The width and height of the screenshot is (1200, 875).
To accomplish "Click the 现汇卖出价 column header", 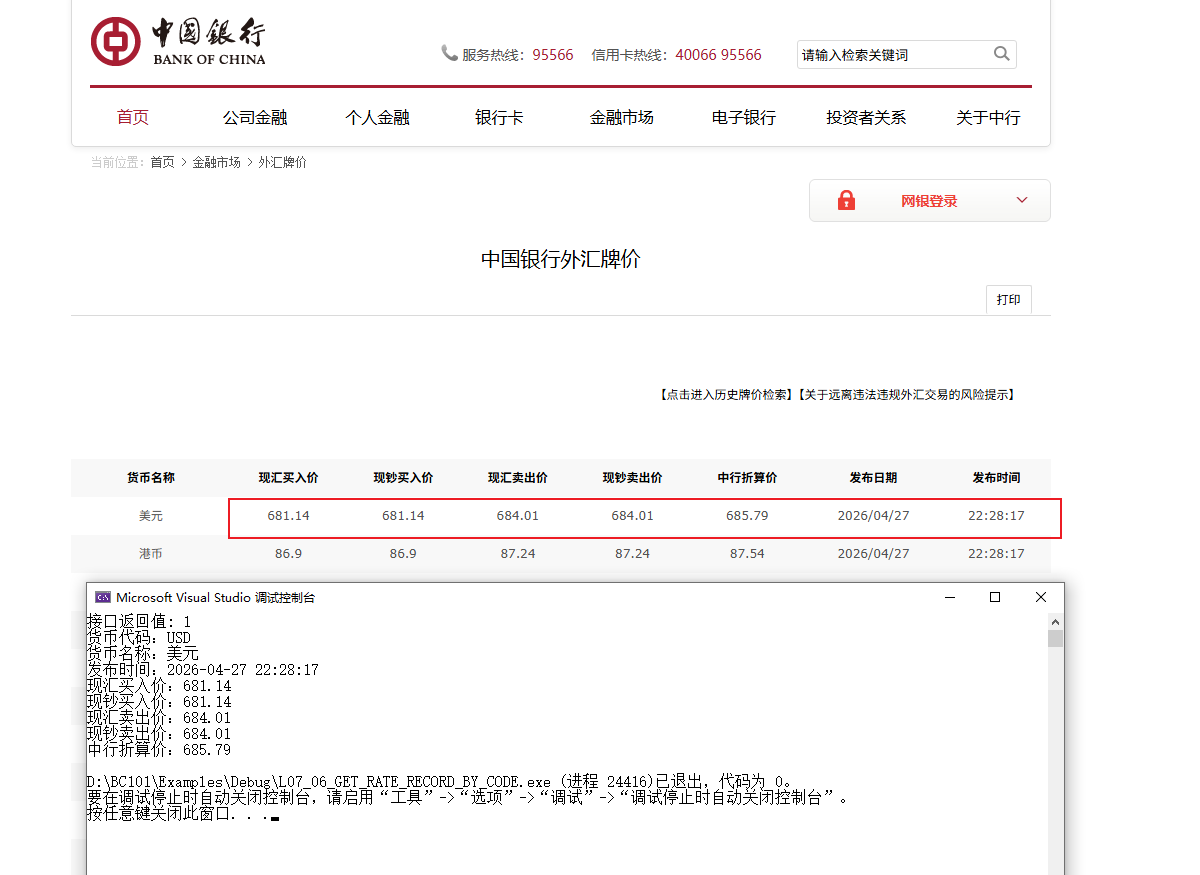I will click(x=518, y=478).
